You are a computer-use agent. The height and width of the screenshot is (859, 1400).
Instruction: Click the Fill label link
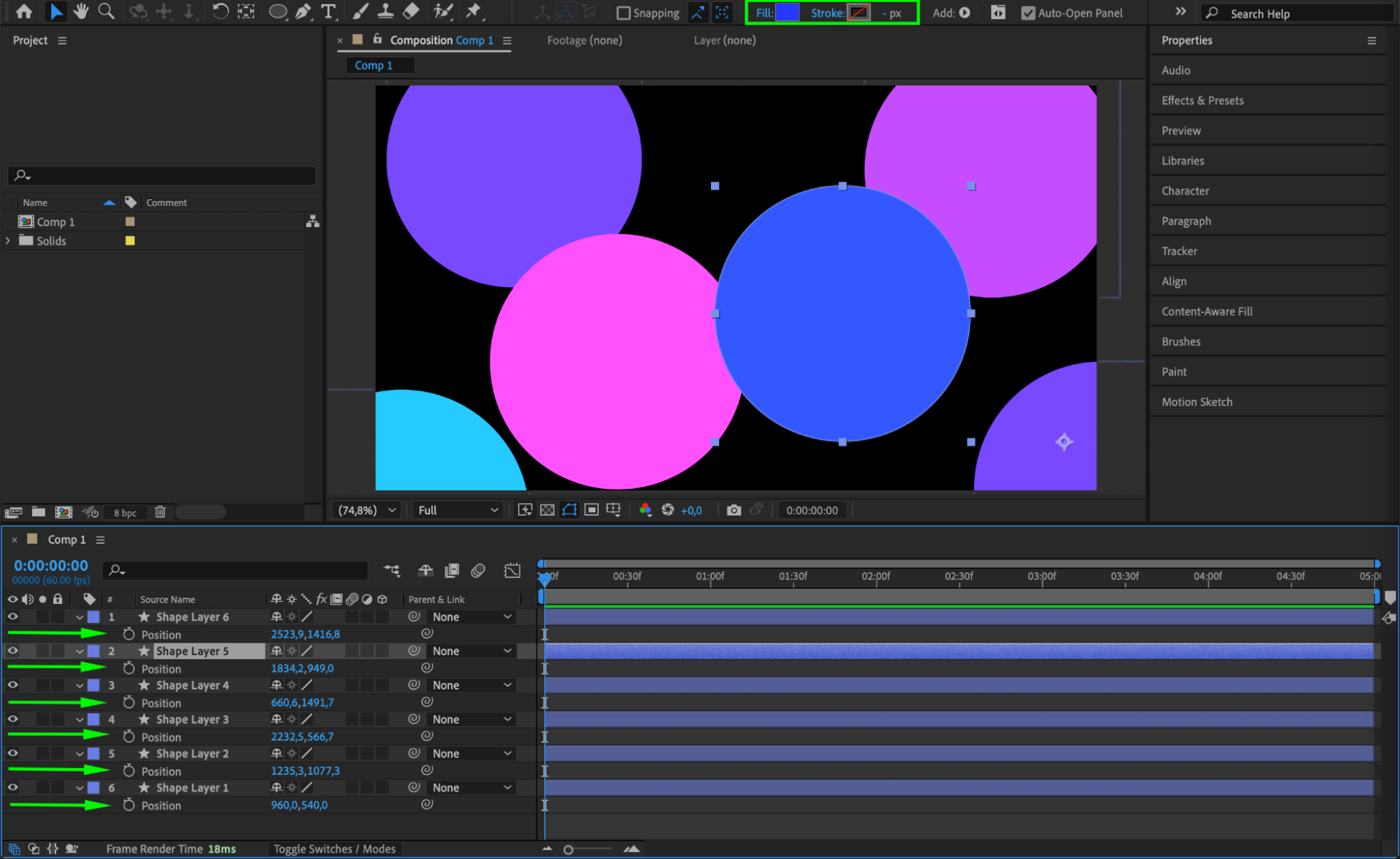pyautogui.click(x=763, y=13)
